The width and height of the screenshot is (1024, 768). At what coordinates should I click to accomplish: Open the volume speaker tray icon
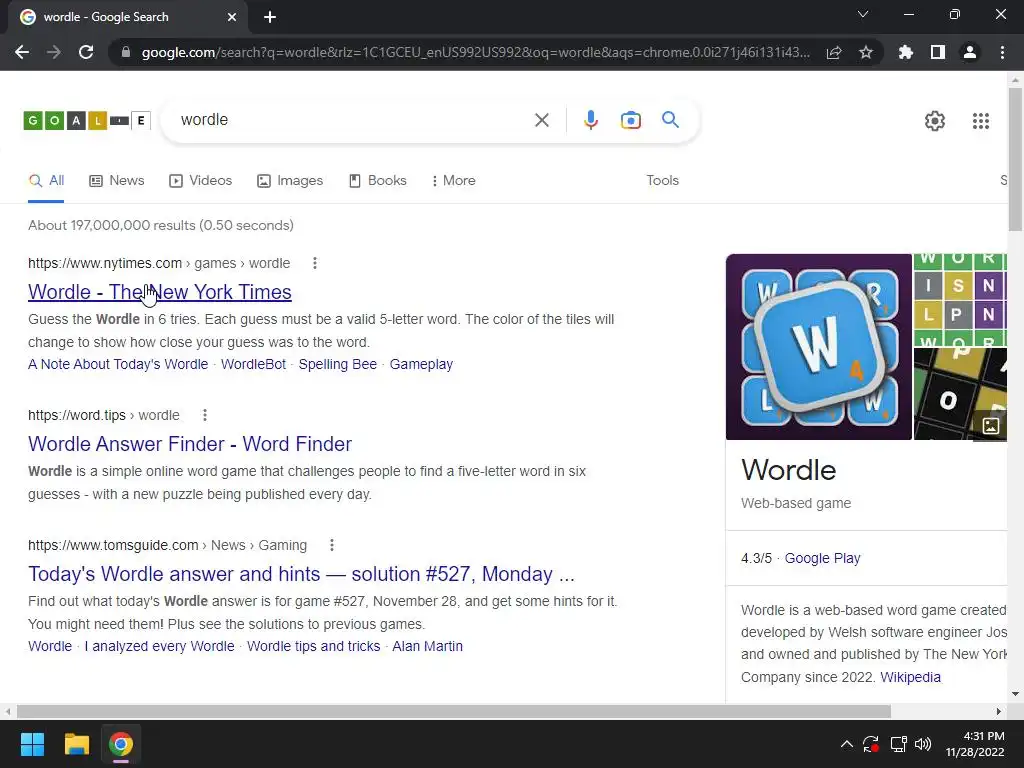(923, 744)
